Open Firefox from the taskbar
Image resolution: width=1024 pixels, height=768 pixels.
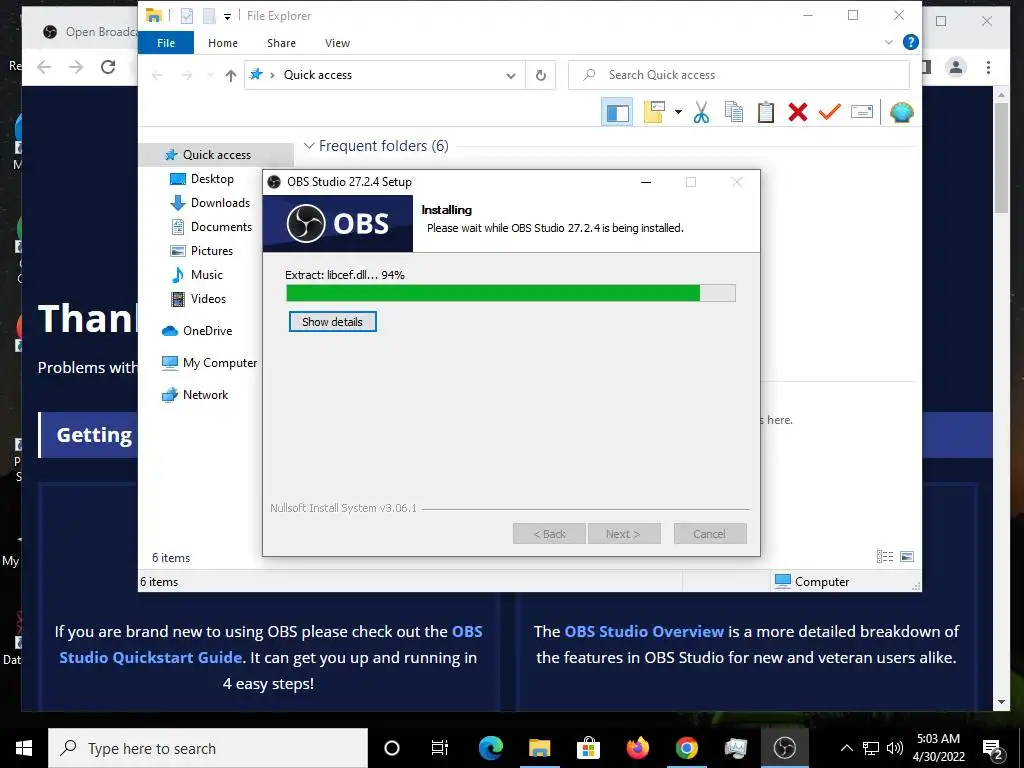click(637, 748)
